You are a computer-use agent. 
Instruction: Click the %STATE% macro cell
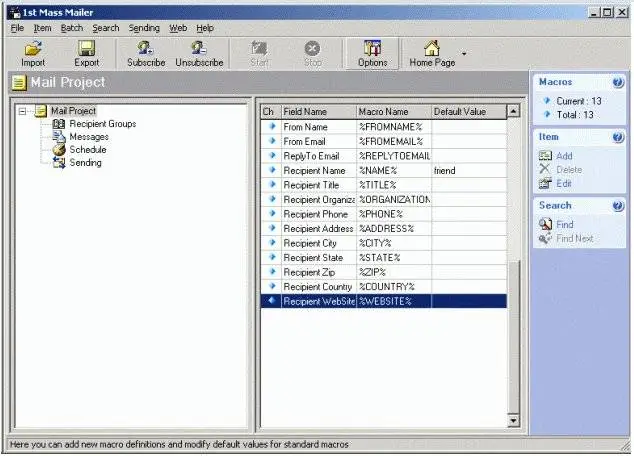click(394, 258)
